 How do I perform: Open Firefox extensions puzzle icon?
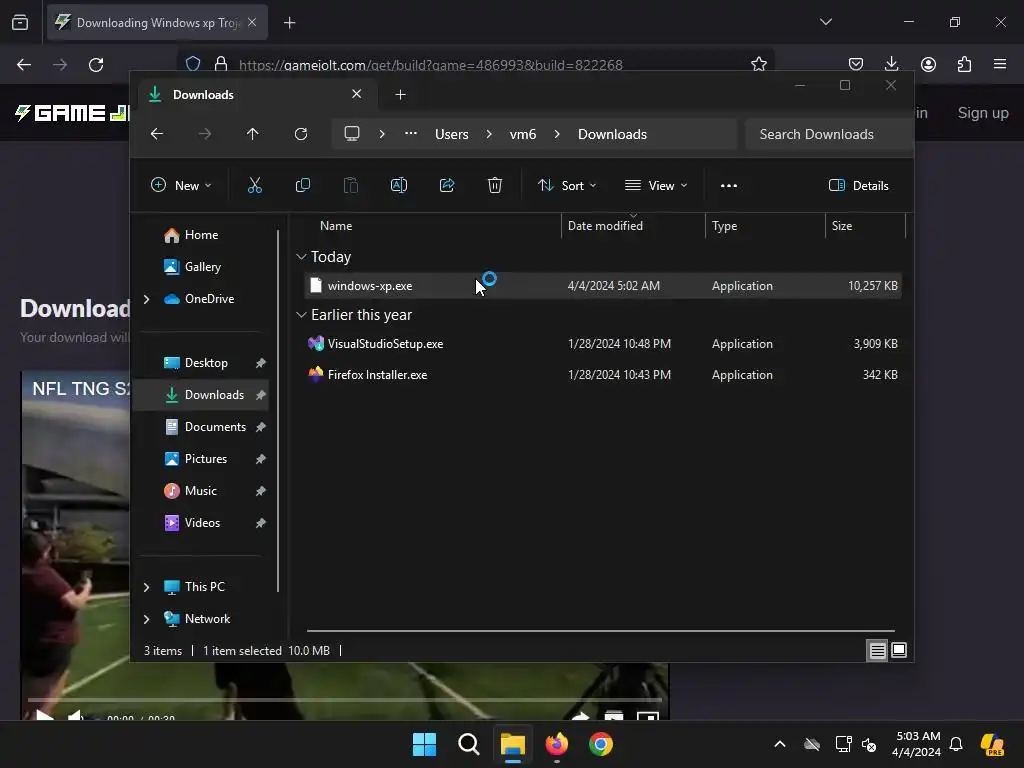coord(965,64)
